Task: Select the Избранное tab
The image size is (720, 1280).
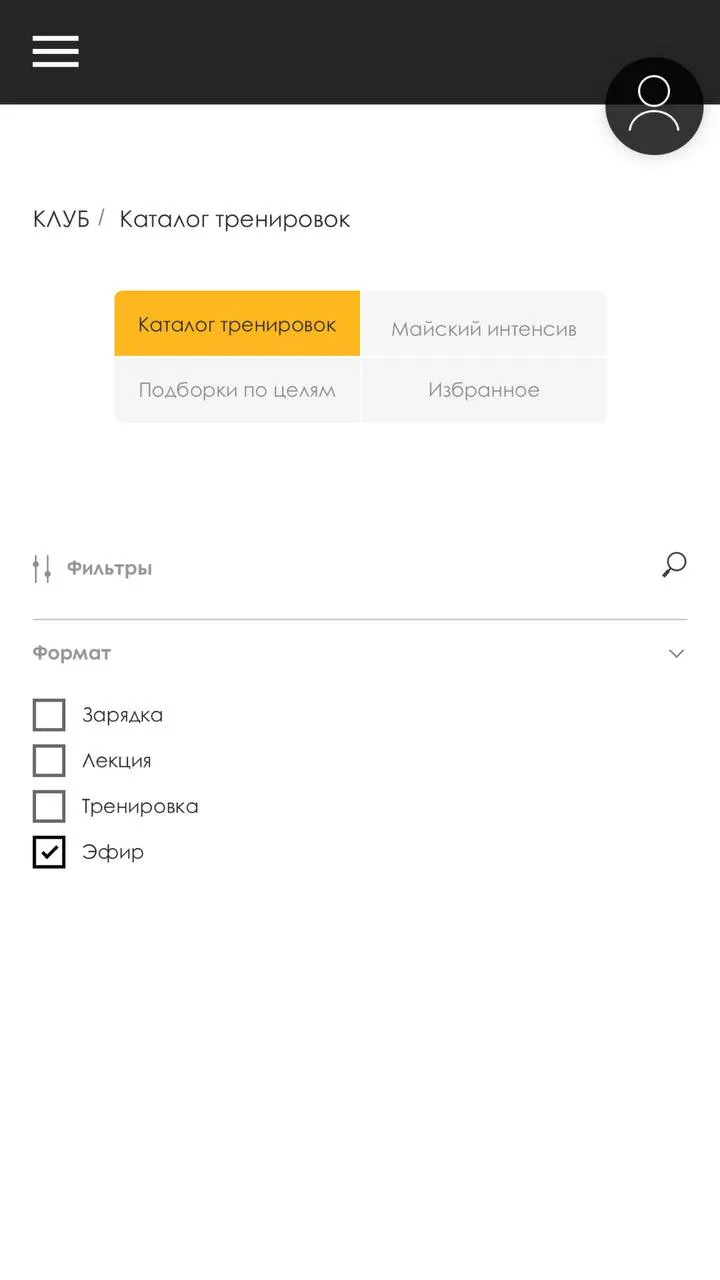Action: (484, 390)
